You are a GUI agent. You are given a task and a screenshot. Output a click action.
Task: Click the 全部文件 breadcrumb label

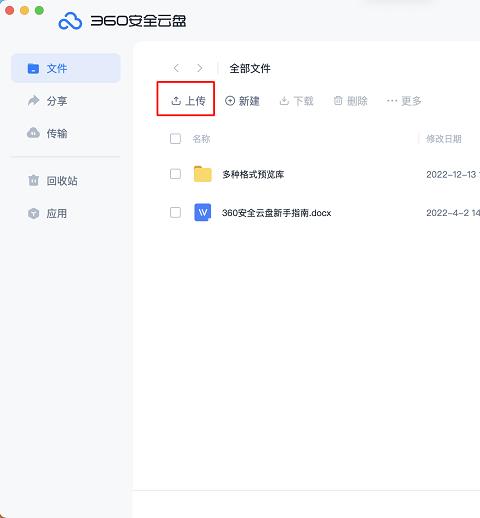(250, 68)
